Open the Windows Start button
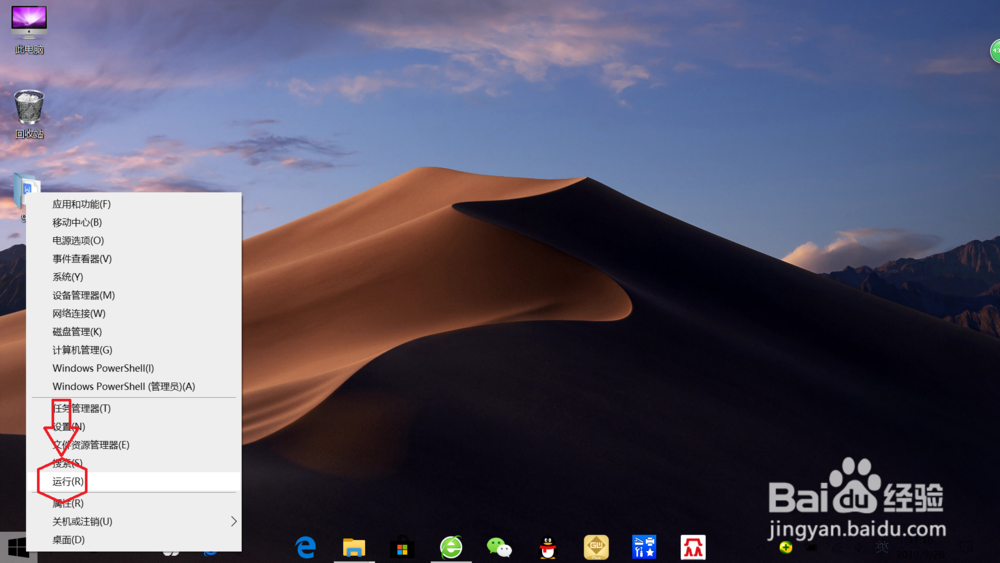The width and height of the screenshot is (1000, 563). [x=17, y=547]
